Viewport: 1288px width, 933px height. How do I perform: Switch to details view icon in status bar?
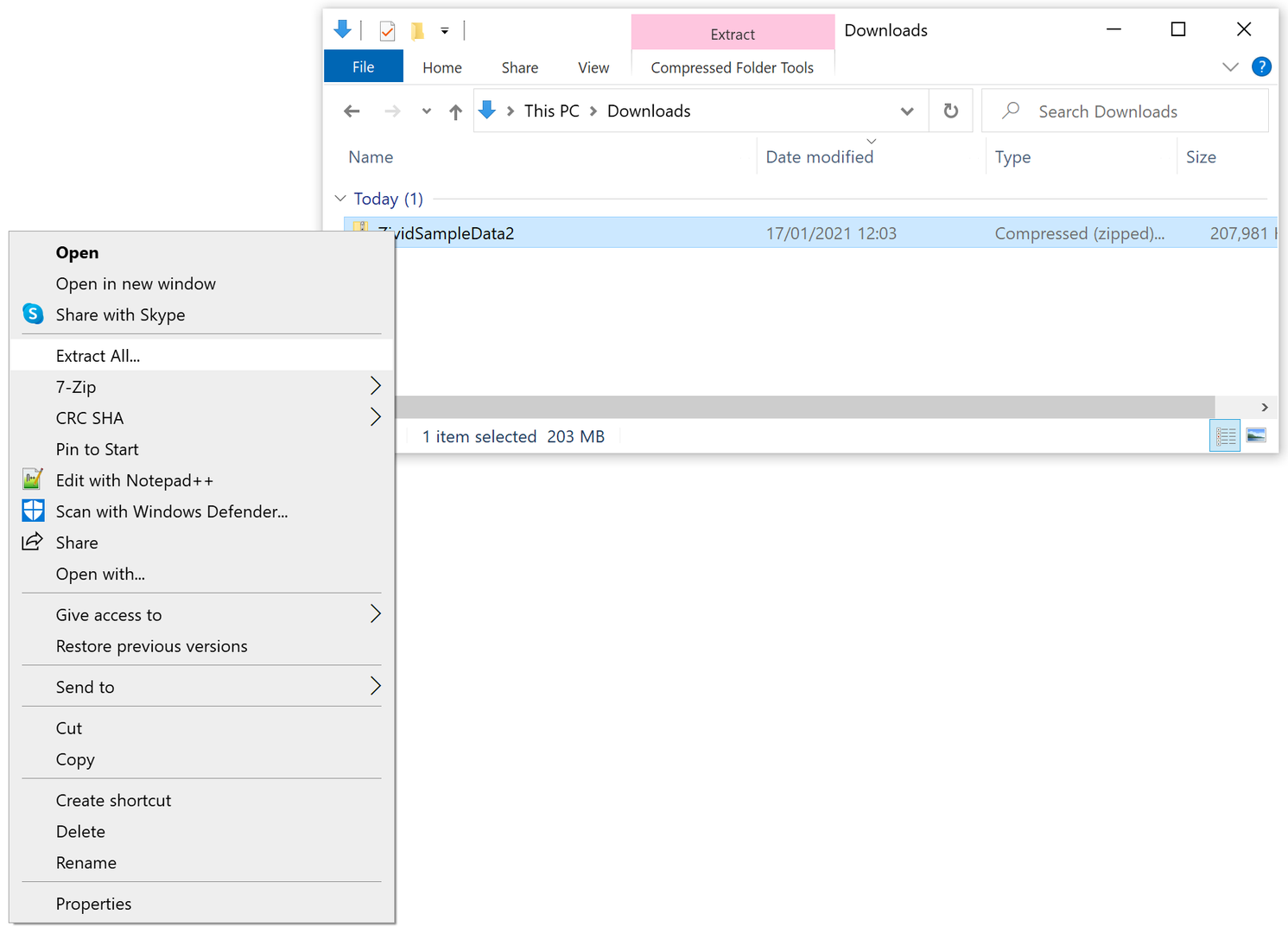tap(1225, 436)
